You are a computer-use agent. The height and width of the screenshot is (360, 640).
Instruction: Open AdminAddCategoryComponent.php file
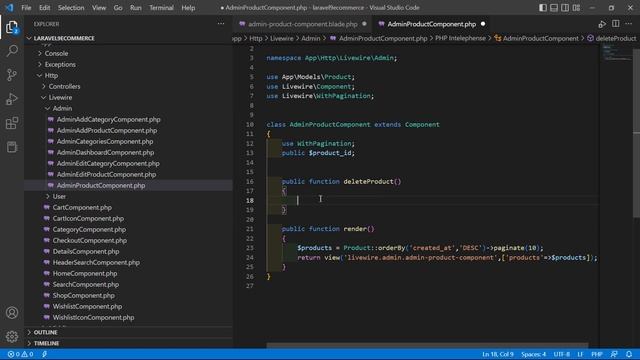coord(108,120)
